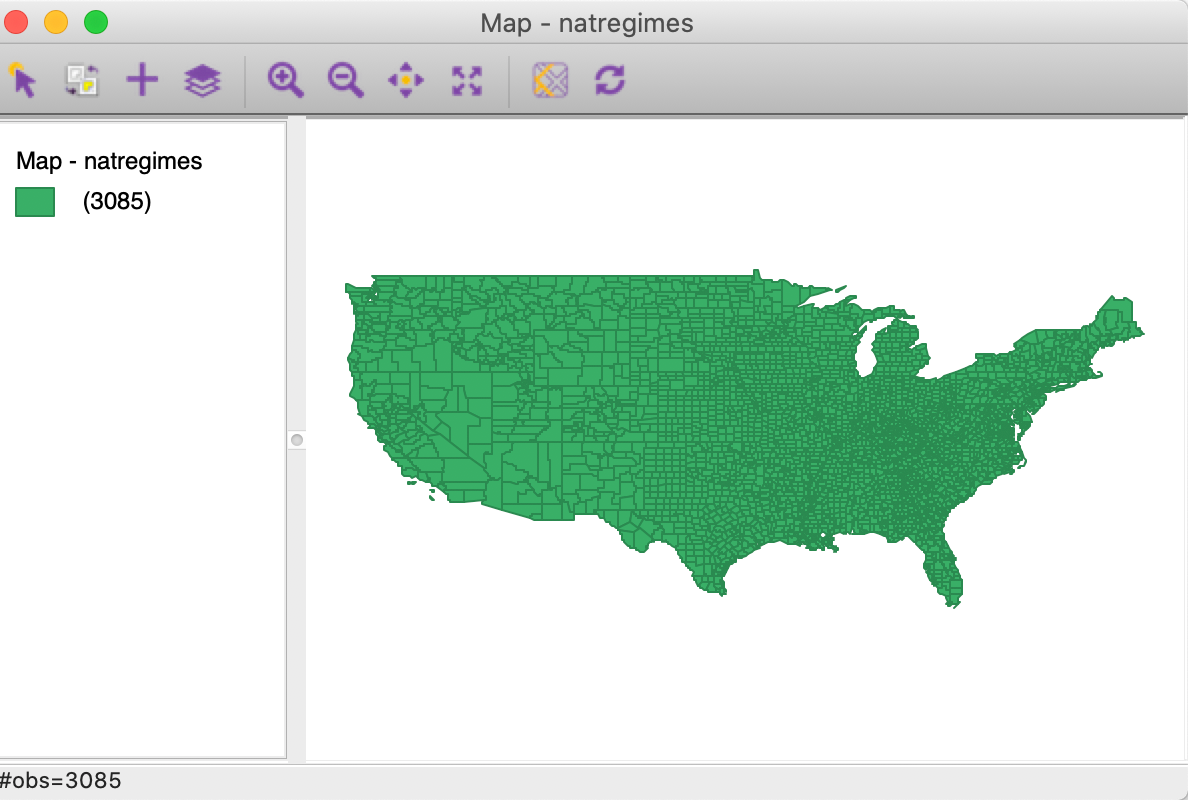Close the Map window with red button

click(16, 23)
